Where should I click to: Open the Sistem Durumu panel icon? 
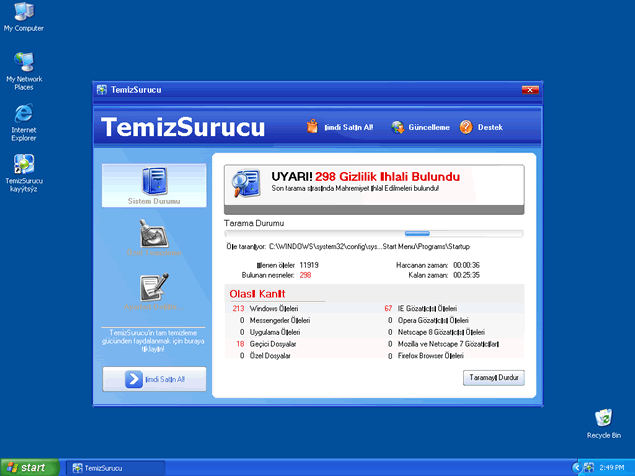(153, 181)
